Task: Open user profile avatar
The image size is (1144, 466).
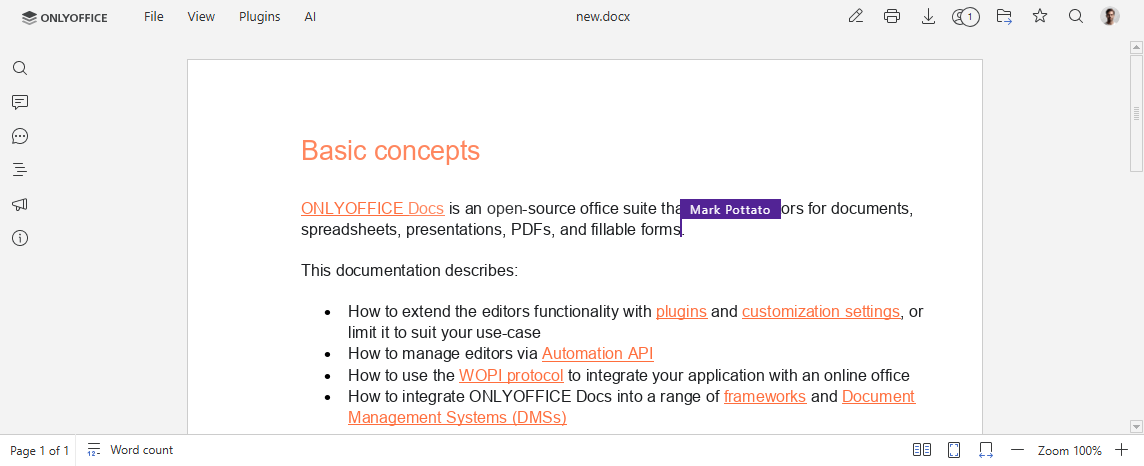Action: (x=1110, y=17)
